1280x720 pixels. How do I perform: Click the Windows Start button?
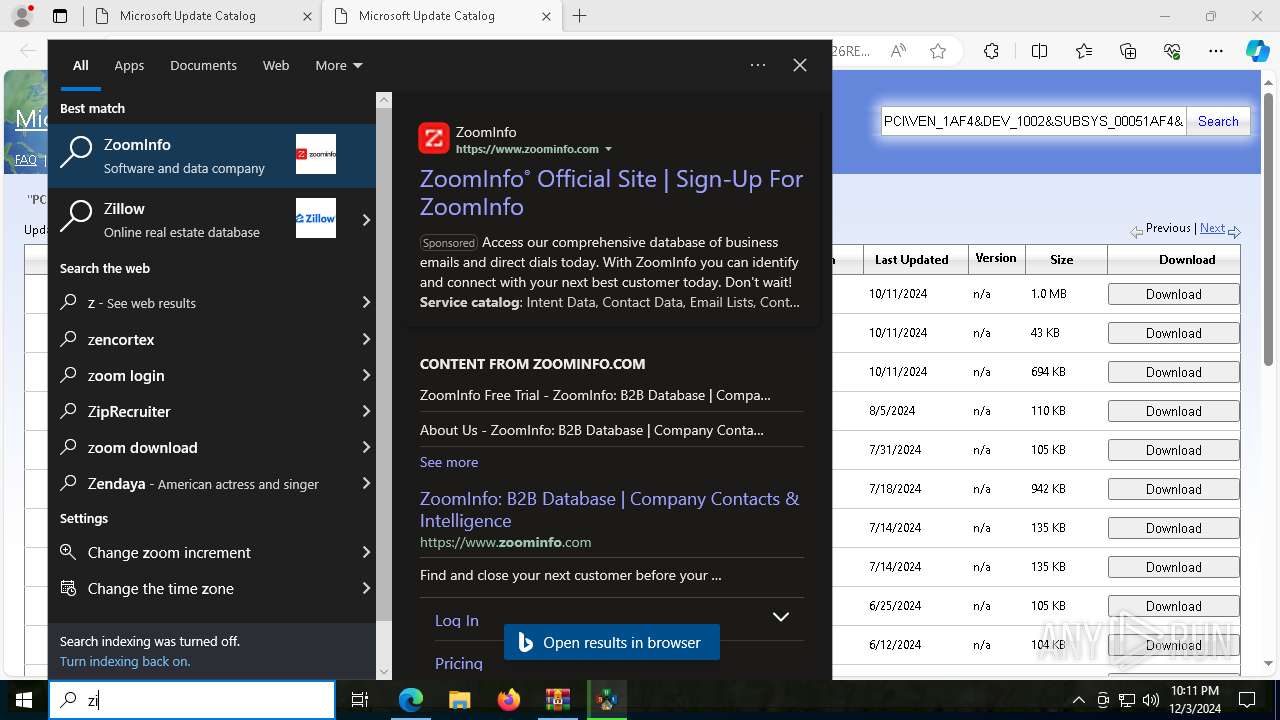(24, 700)
